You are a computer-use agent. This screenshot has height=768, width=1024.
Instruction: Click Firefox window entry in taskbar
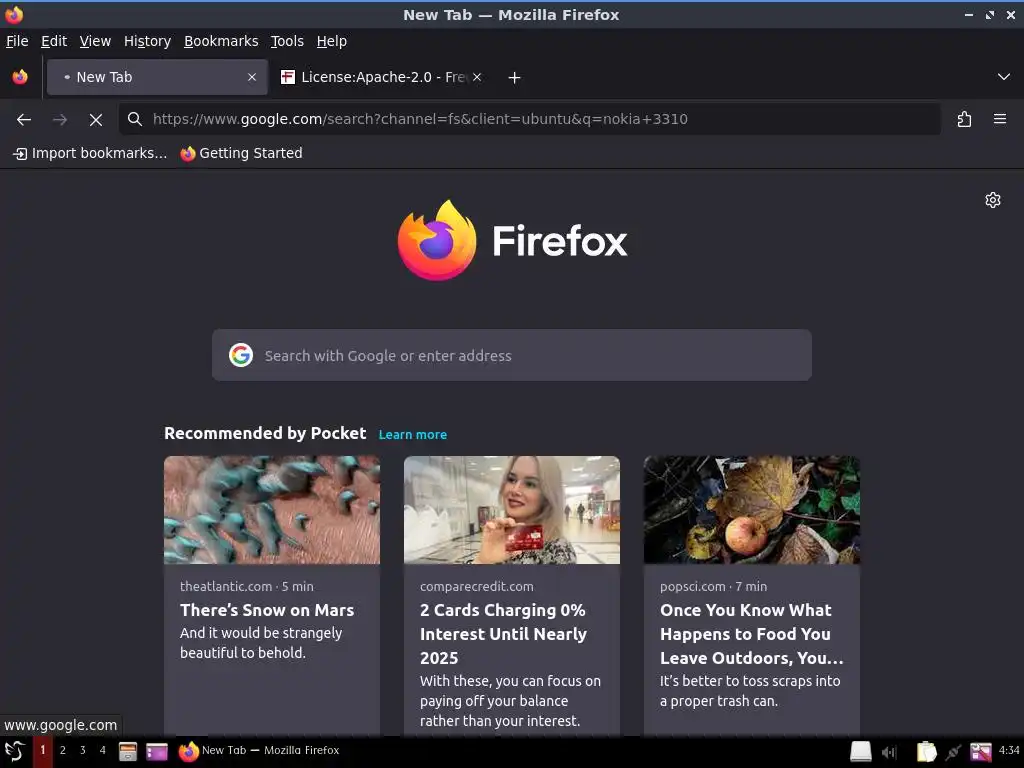coord(259,751)
